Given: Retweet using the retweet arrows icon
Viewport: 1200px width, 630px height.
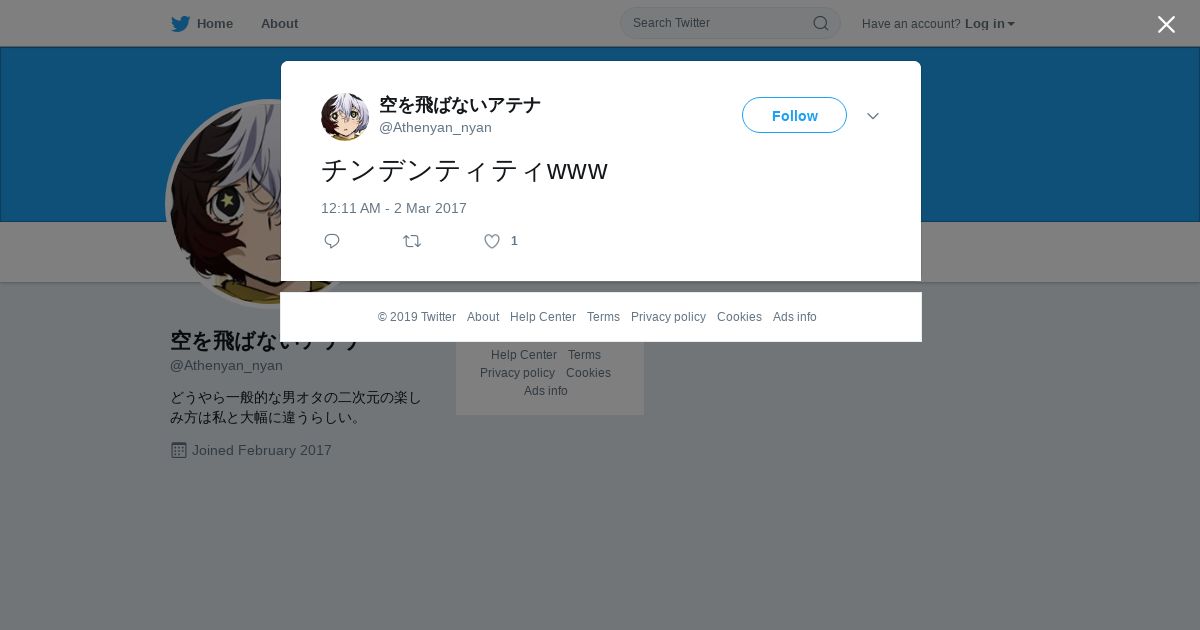Looking at the screenshot, I should 412,241.
